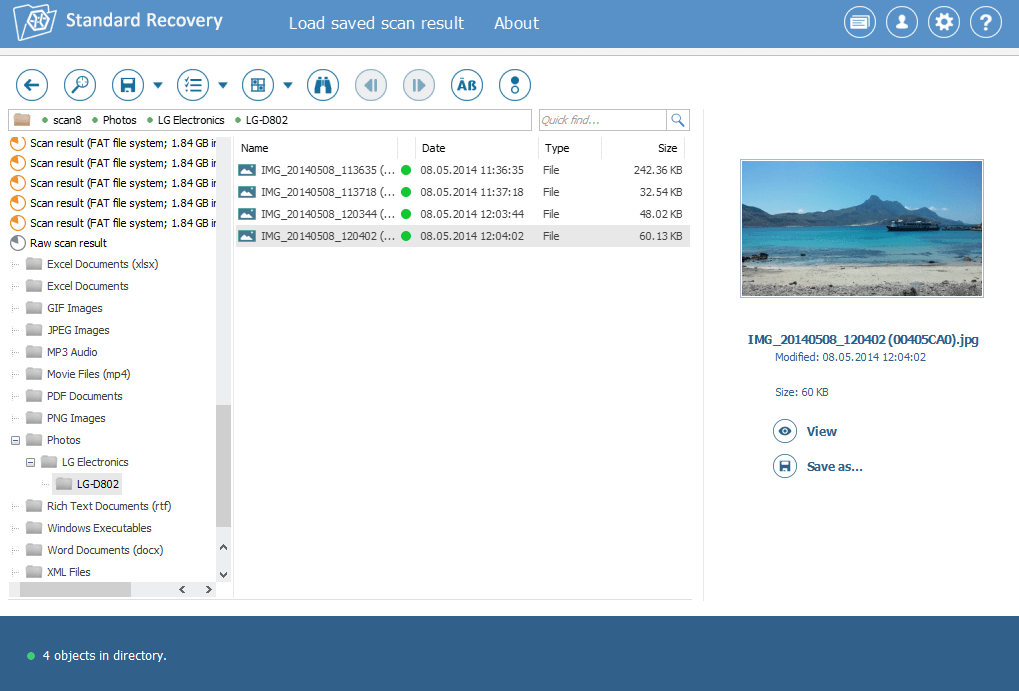Open the log window icon in header

click(860, 23)
